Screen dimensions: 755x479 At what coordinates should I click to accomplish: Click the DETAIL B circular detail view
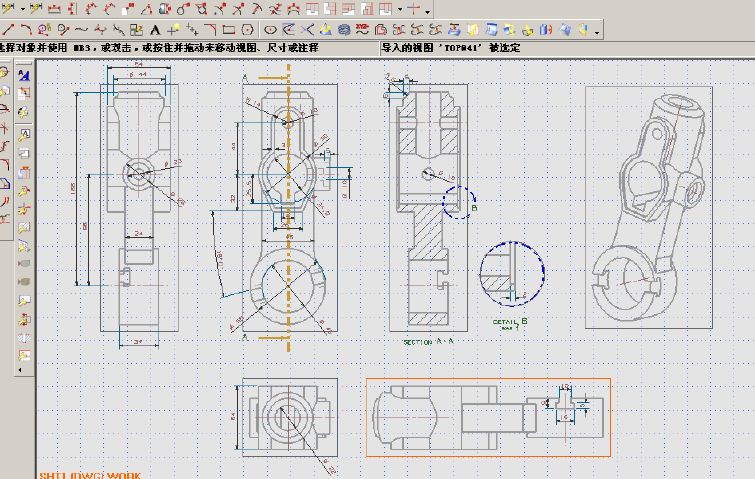pos(512,274)
